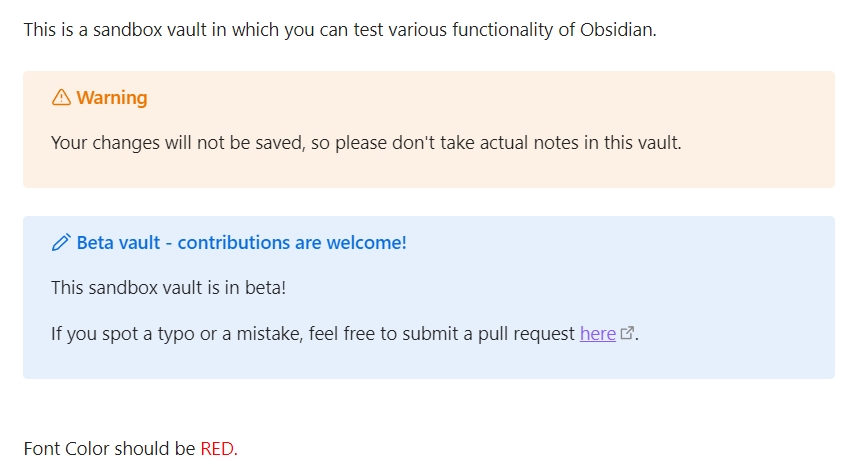Click the word 'Obsidian' in the intro sentence

pos(617,29)
